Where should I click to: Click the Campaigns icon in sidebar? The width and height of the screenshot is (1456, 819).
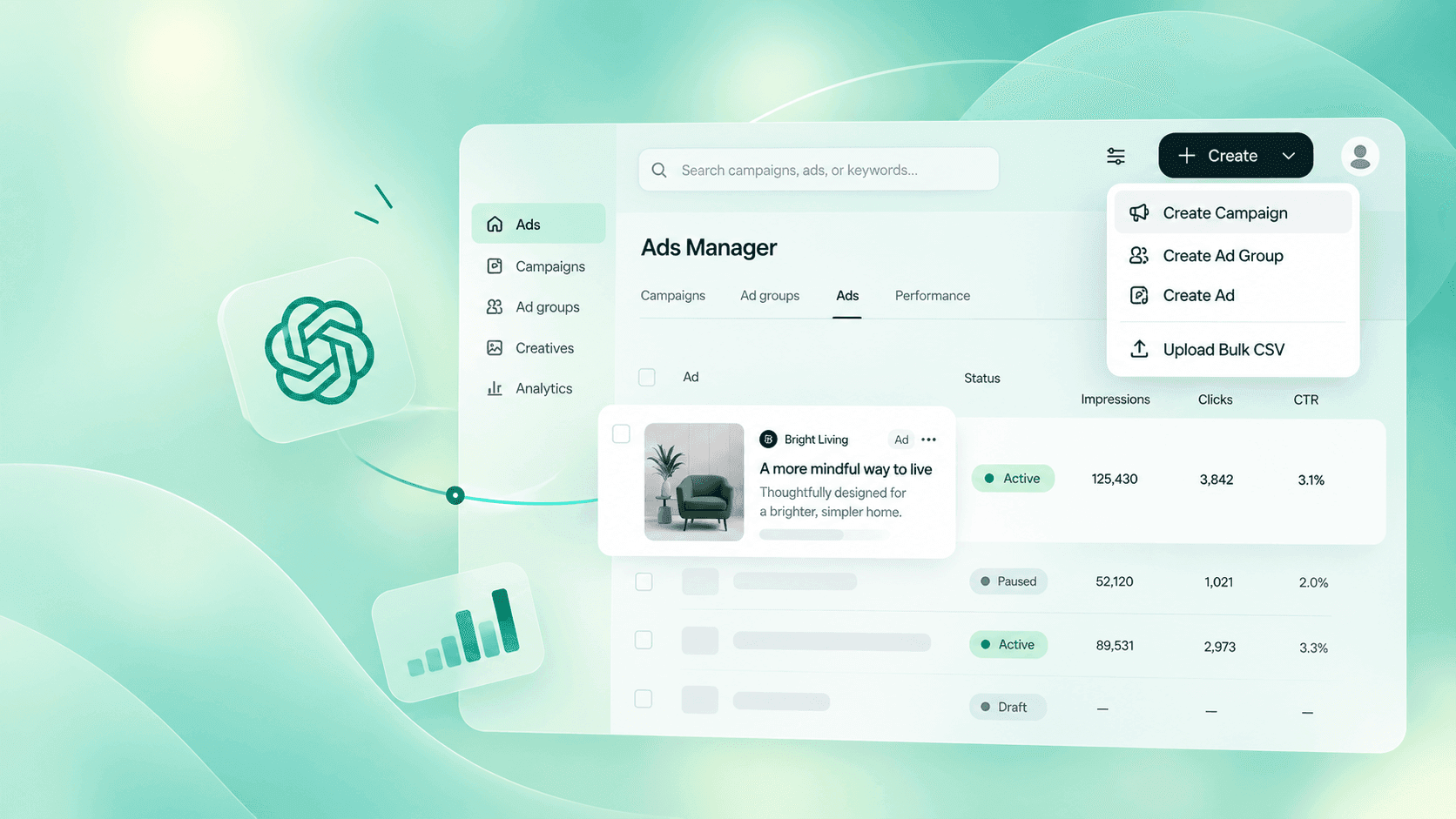pyautogui.click(x=495, y=265)
